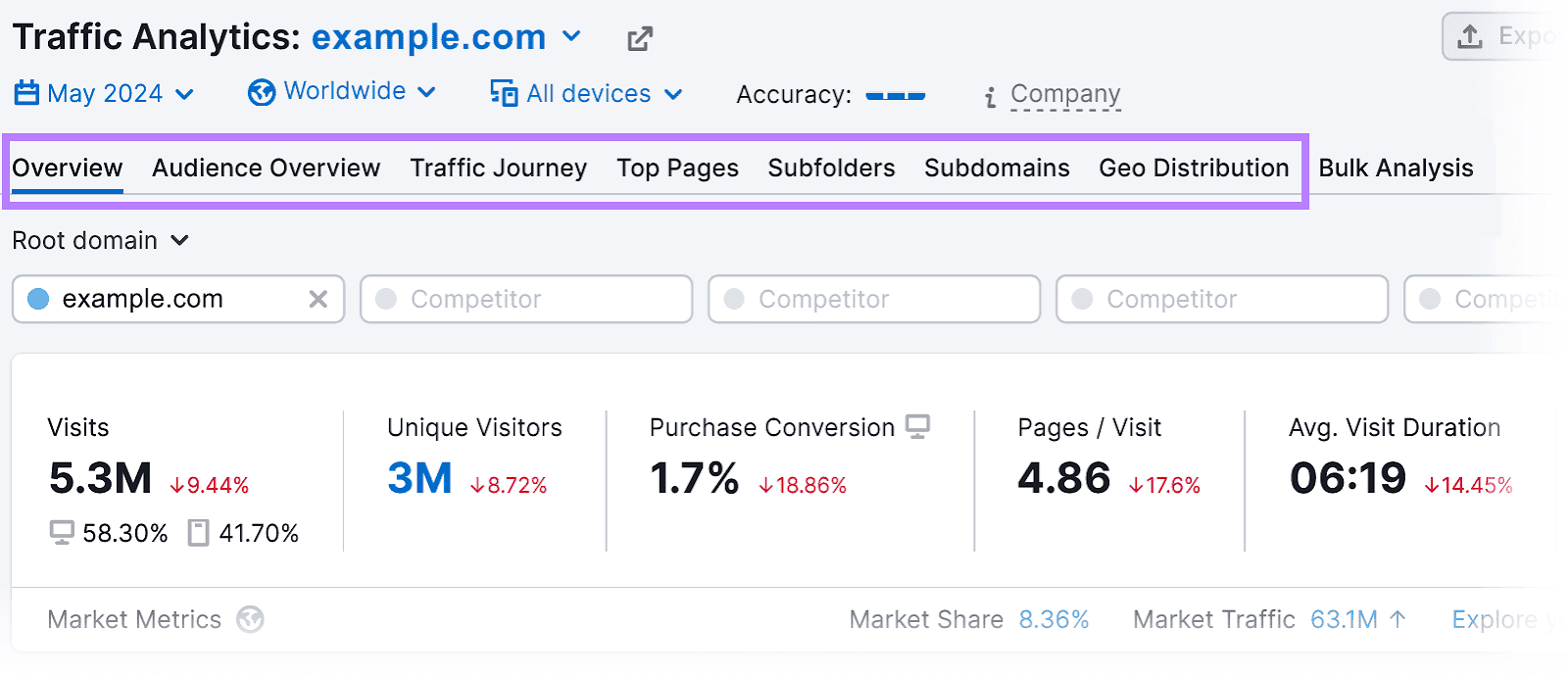Open the Company link
The height and width of the screenshot is (675, 1568).
point(1065,94)
